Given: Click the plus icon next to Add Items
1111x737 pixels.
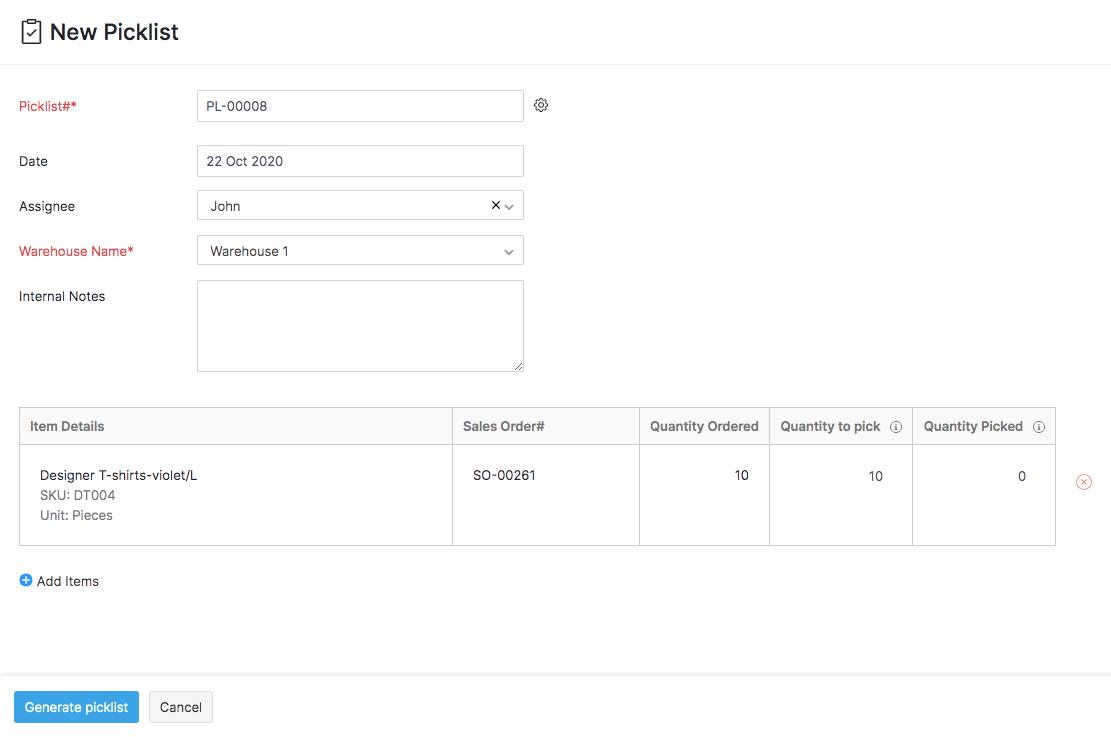Looking at the screenshot, I should click(x=24, y=581).
